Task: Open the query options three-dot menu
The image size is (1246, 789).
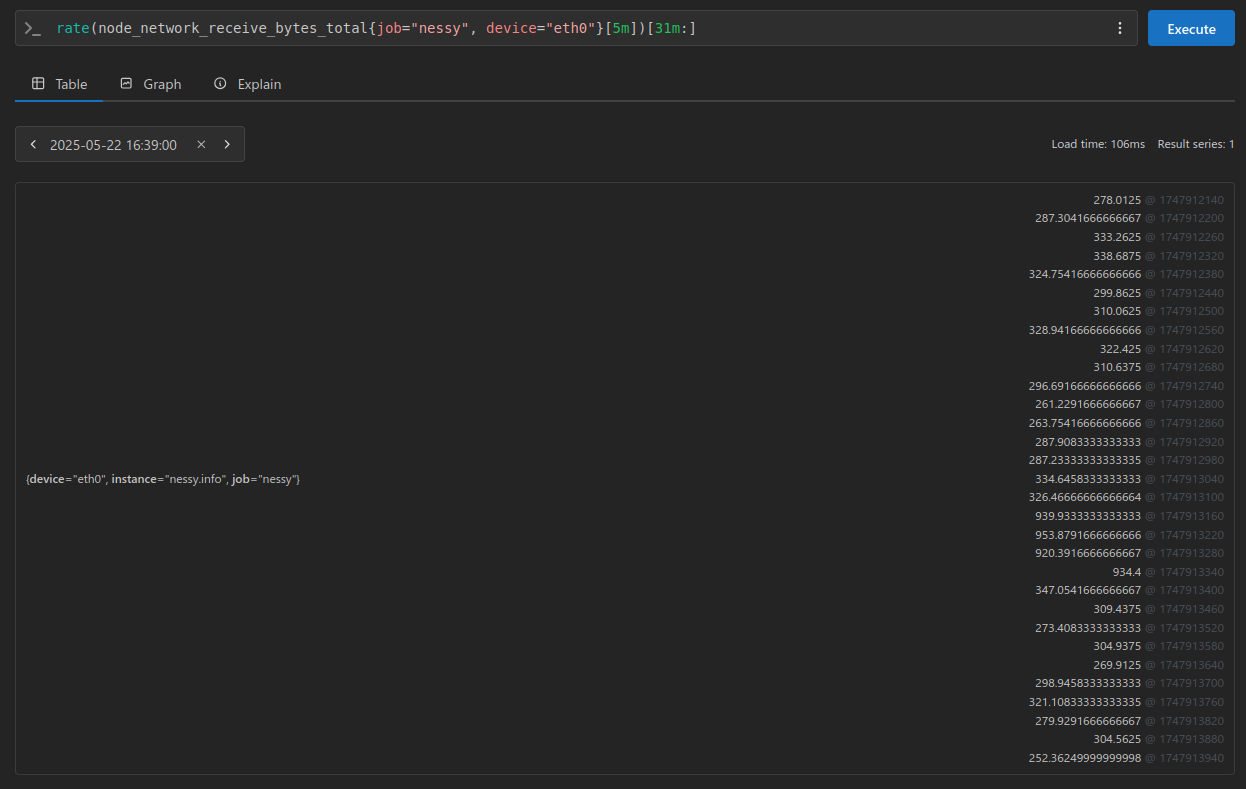Action: [x=1120, y=29]
